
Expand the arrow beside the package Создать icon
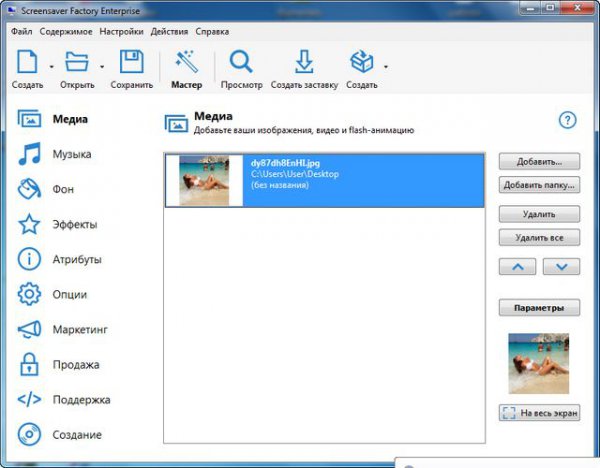pos(386,67)
